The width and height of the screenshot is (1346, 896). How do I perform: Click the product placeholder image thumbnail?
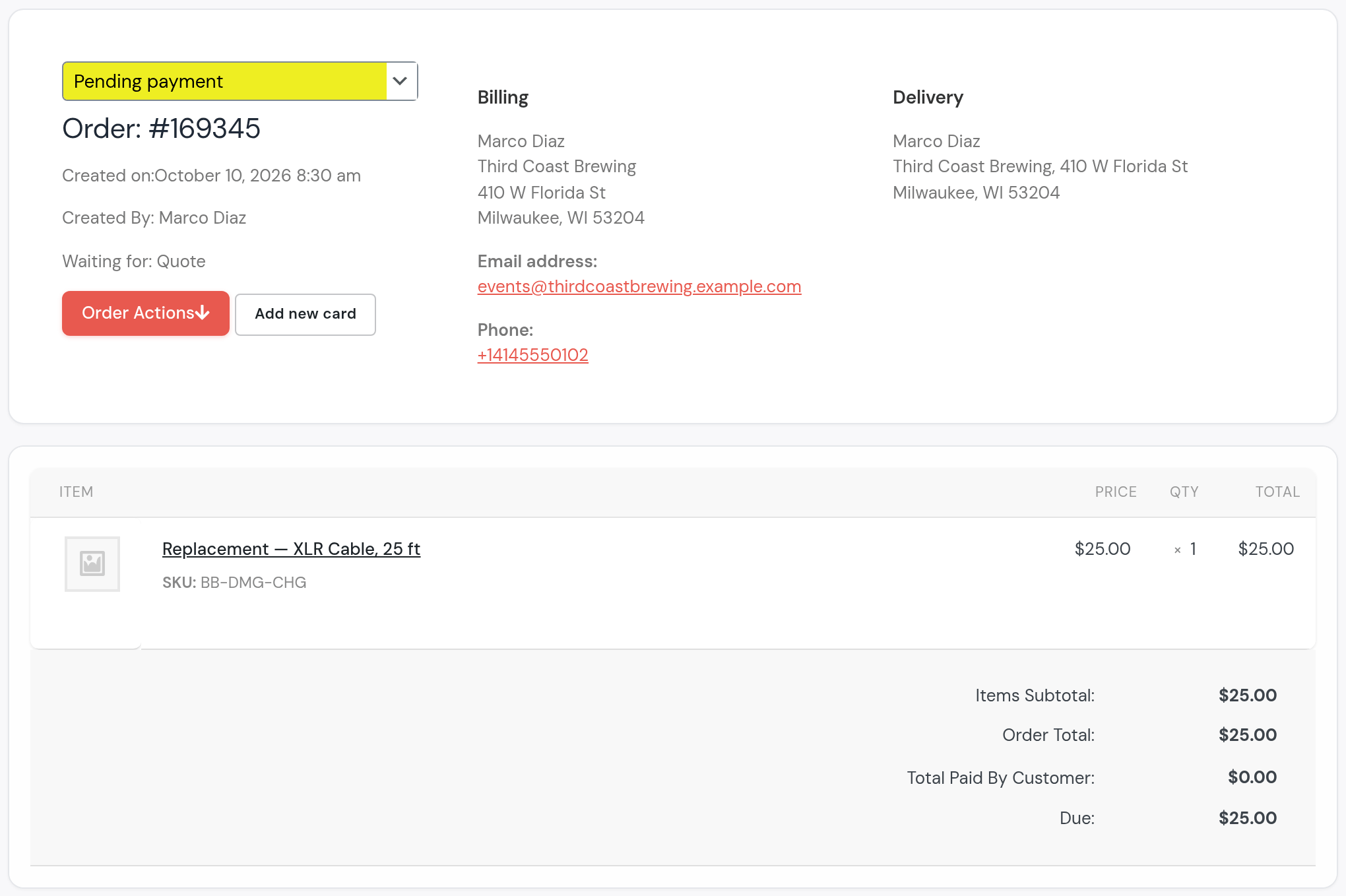point(92,564)
